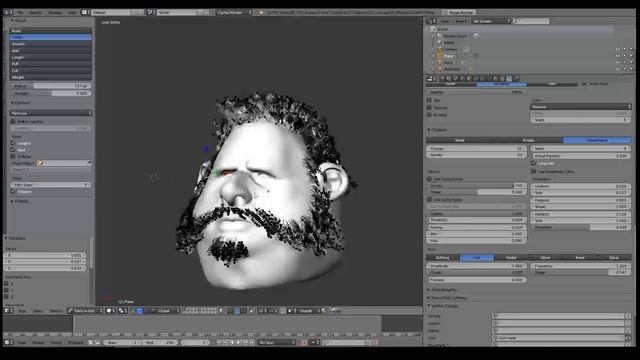This screenshot has width=640, height=360.
Task: Toggle the Deflect emitter checkbox
Action: click(x=13, y=121)
